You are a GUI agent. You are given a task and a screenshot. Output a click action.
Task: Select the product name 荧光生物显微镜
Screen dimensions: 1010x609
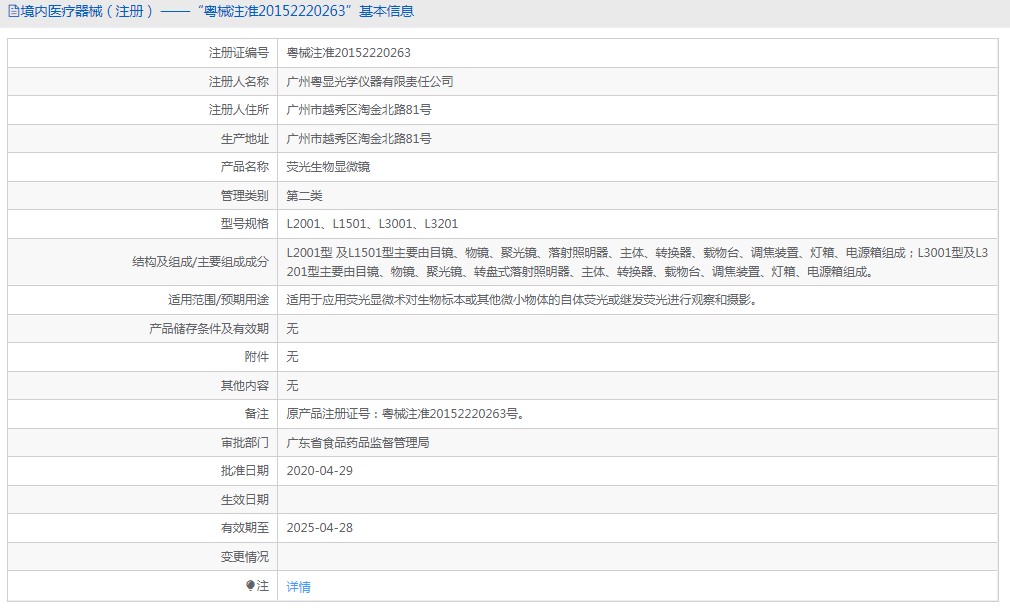328,167
